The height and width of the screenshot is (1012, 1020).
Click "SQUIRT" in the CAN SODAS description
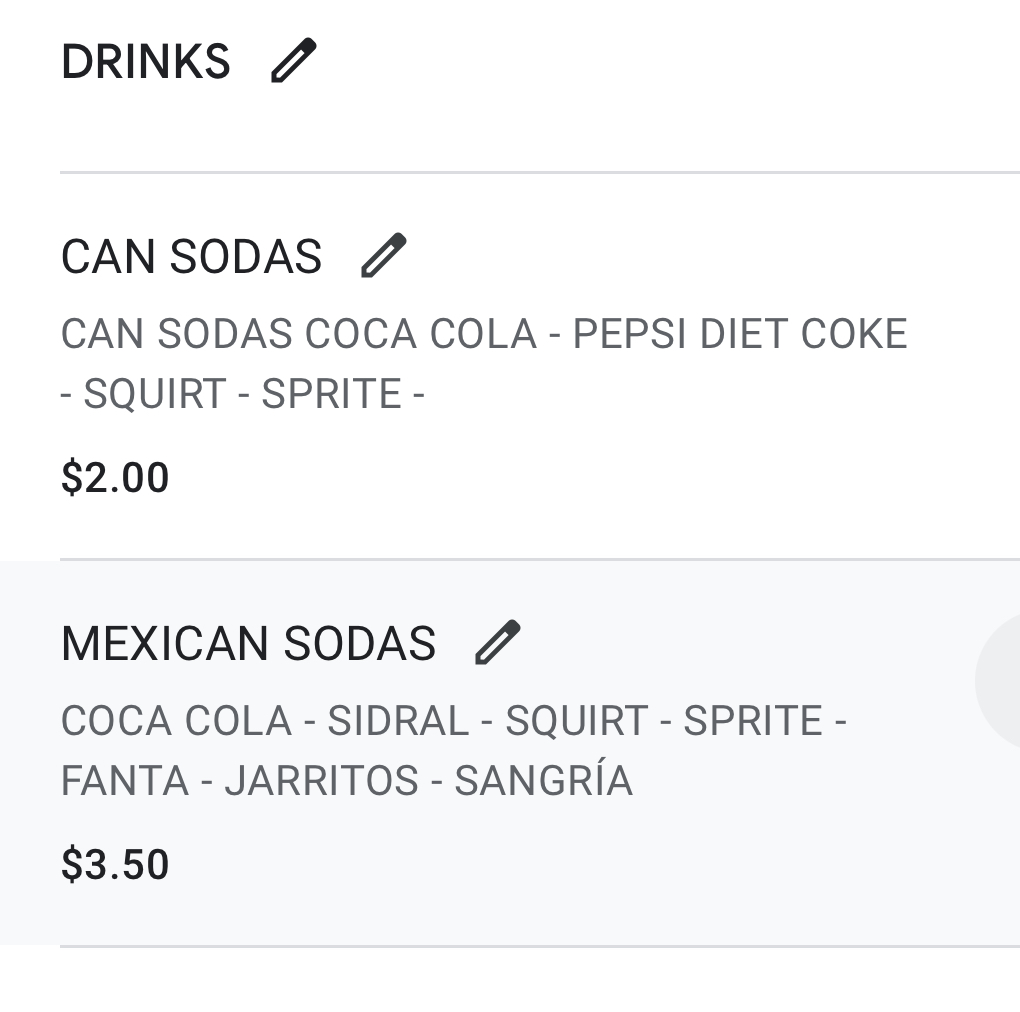pyautogui.click(x=155, y=395)
